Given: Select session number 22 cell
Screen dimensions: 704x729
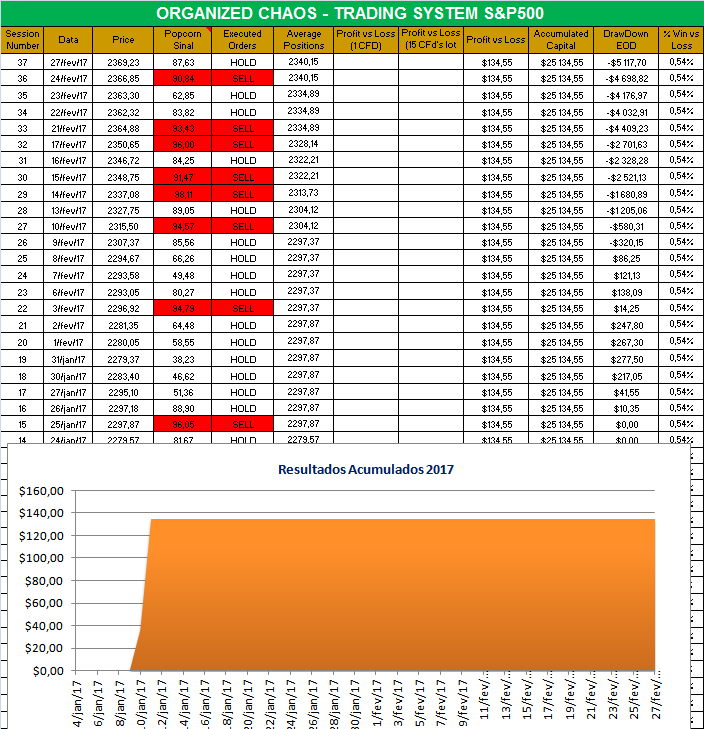Looking at the screenshot, I should (x=22, y=308).
